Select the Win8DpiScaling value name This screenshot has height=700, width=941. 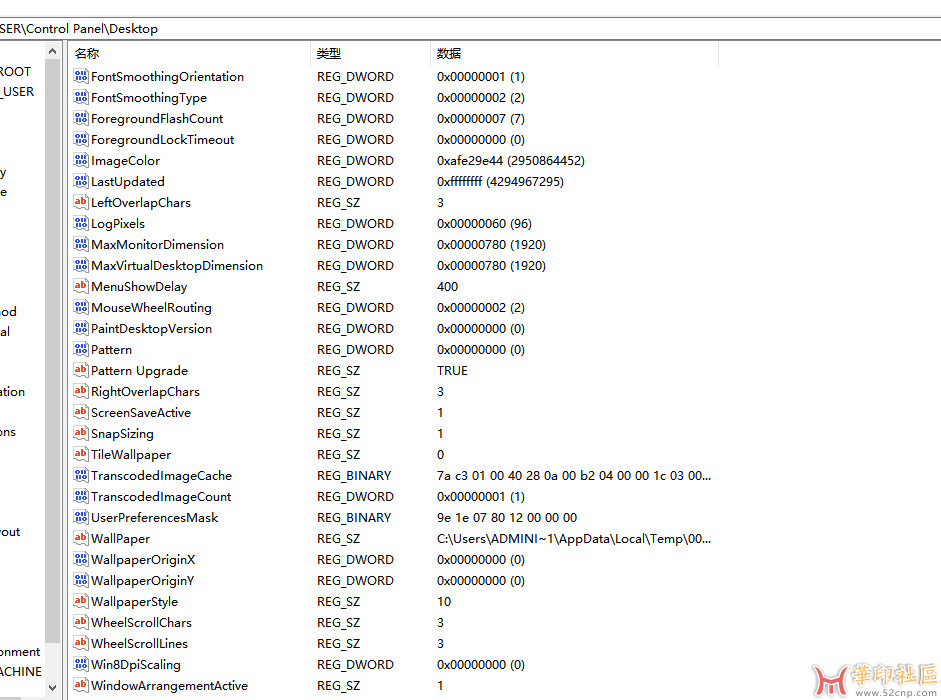click(x=136, y=665)
